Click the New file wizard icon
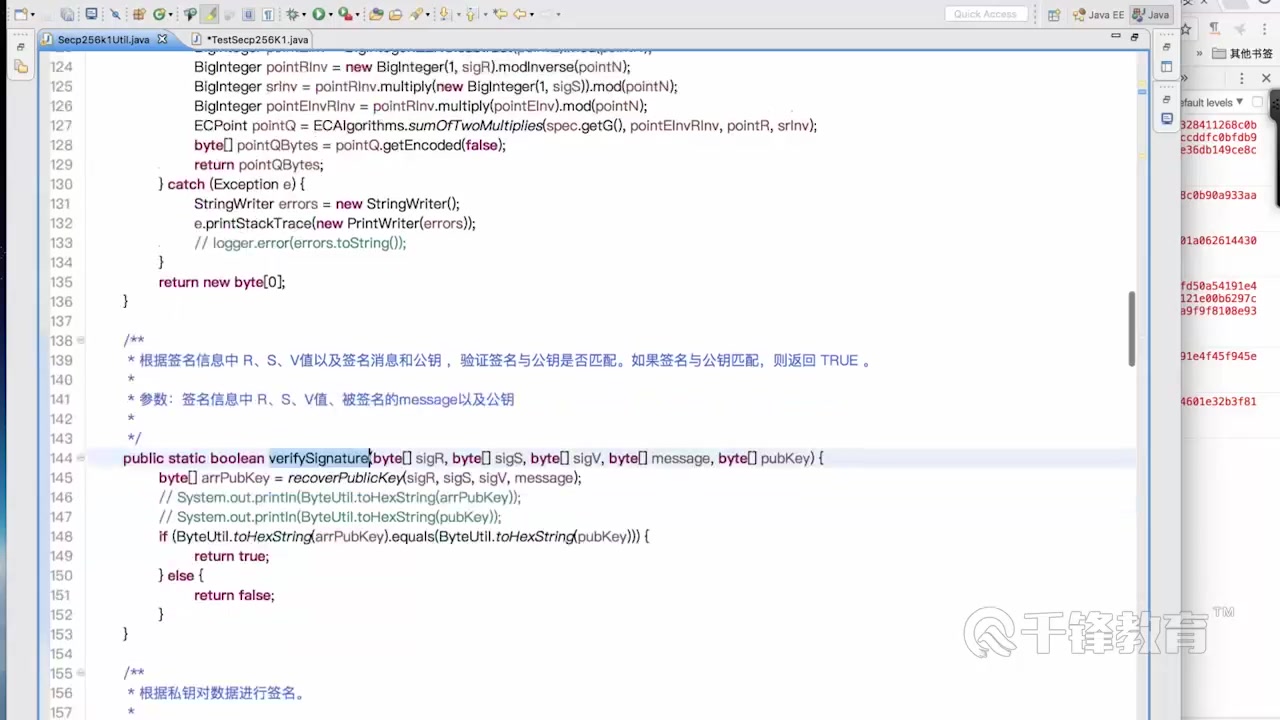The image size is (1280, 720). (20, 14)
